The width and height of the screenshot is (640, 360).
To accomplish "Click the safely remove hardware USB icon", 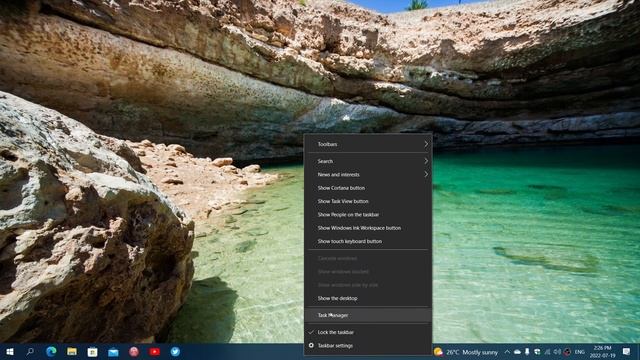I will click(527, 351).
